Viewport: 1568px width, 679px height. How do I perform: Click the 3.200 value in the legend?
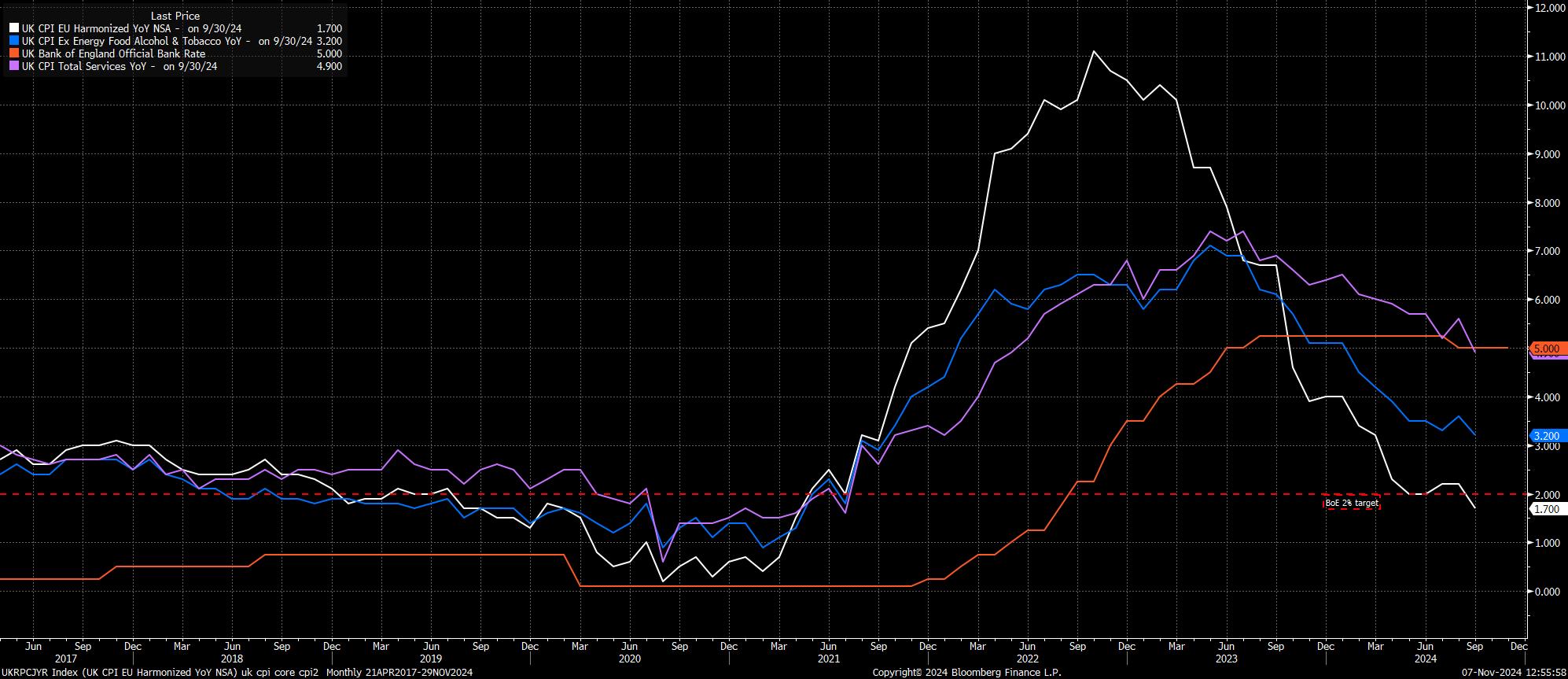pyautogui.click(x=331, y=41)
